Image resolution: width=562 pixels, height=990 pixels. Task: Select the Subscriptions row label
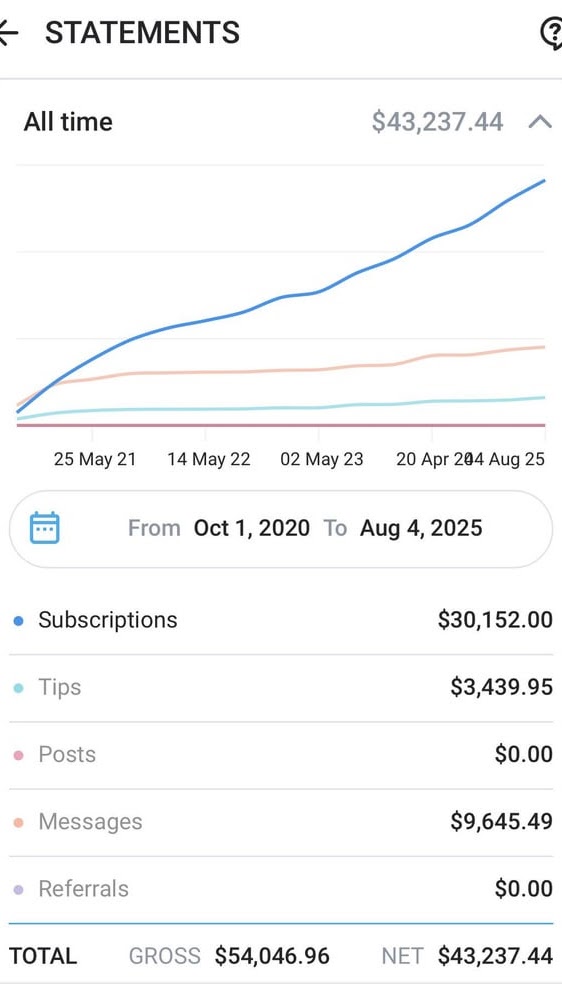click(108, 620)
